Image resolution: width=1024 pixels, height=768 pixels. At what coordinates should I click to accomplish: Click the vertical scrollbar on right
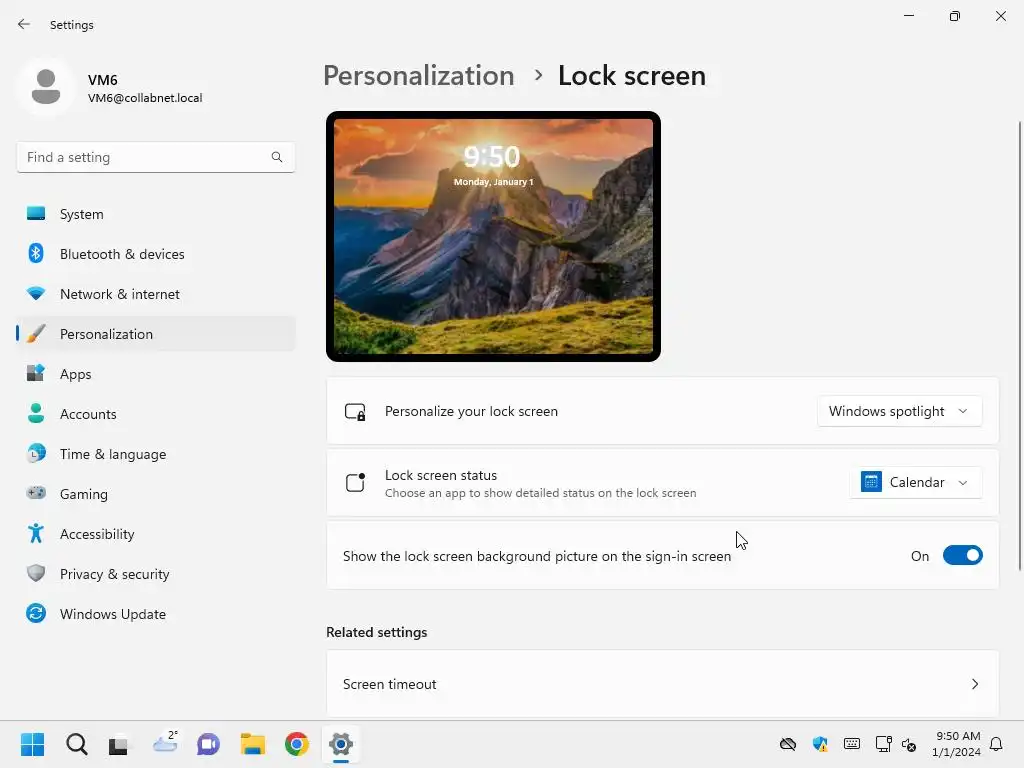click(1019, 346)
